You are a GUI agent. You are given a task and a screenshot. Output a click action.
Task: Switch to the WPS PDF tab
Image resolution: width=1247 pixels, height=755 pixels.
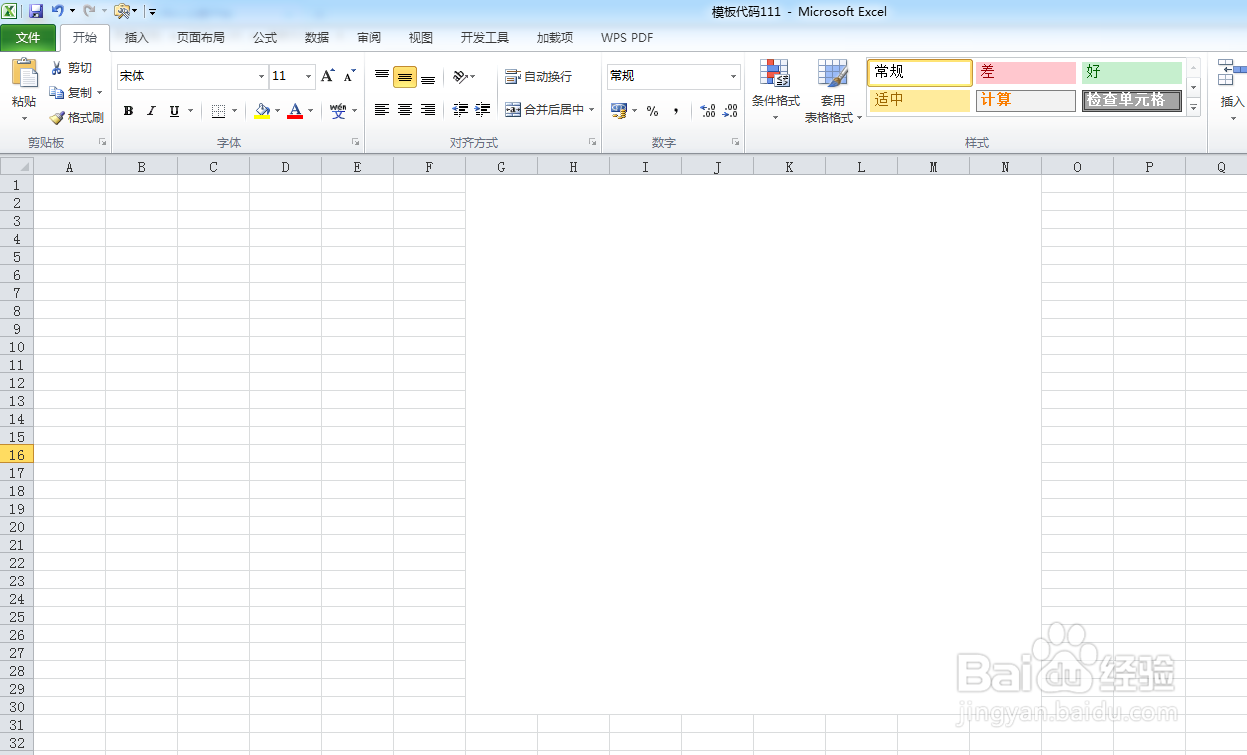[627, 38]
